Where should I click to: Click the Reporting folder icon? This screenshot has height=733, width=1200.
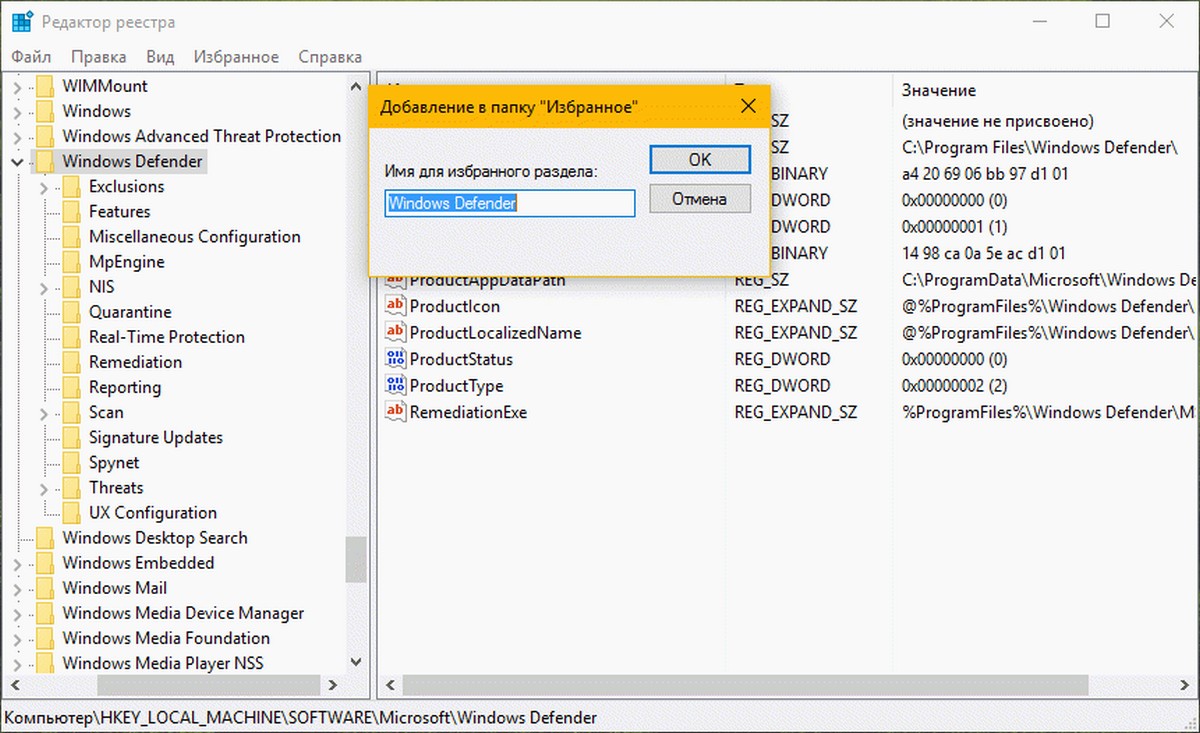pos(70,387)
